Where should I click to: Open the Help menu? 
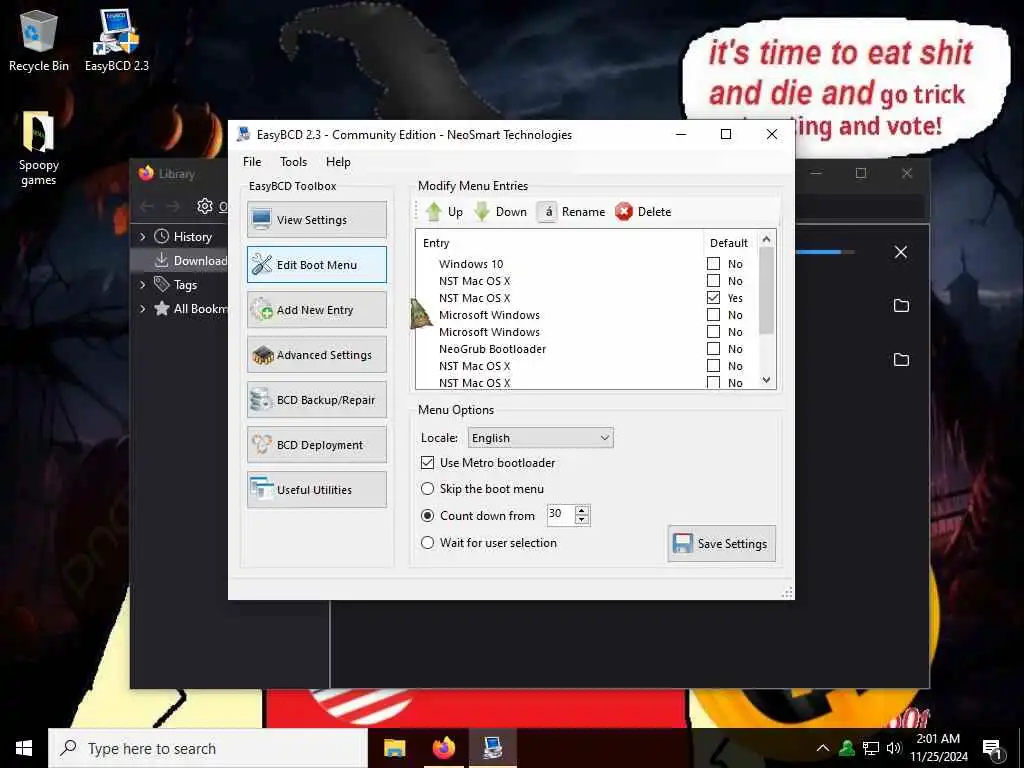point(338,162)
